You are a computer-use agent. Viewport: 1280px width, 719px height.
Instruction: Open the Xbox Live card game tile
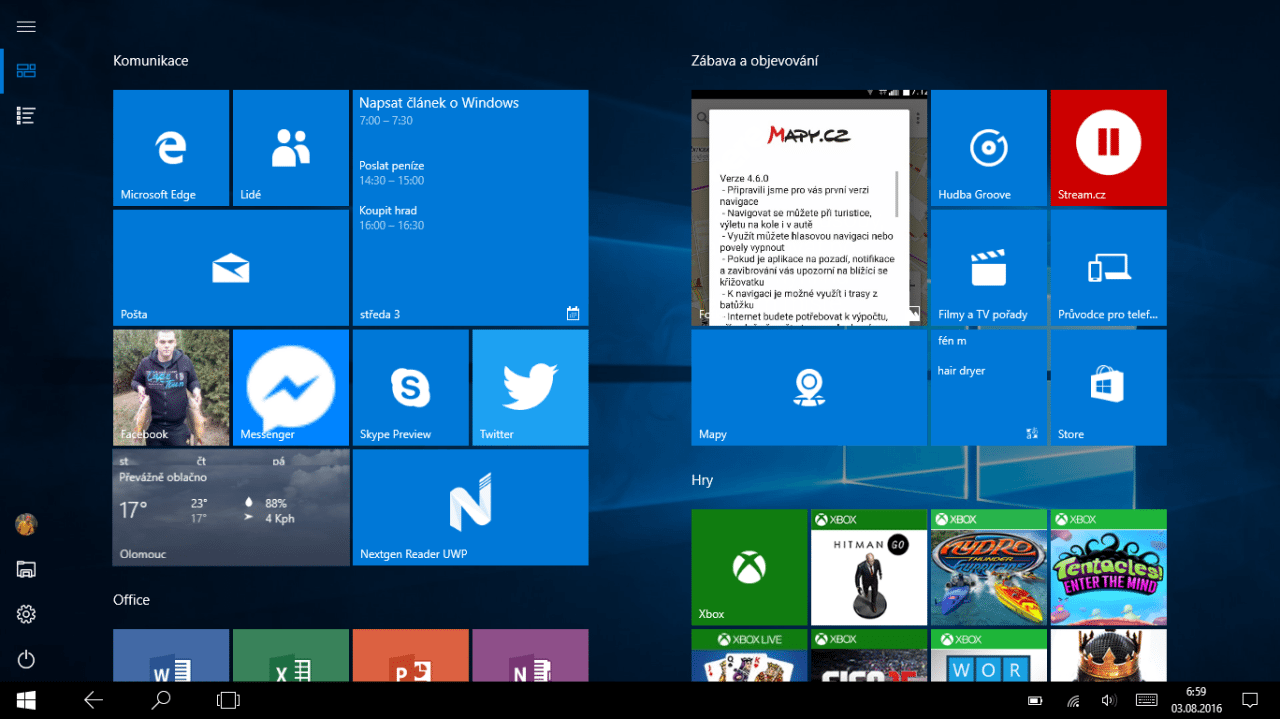click(749, 656)
